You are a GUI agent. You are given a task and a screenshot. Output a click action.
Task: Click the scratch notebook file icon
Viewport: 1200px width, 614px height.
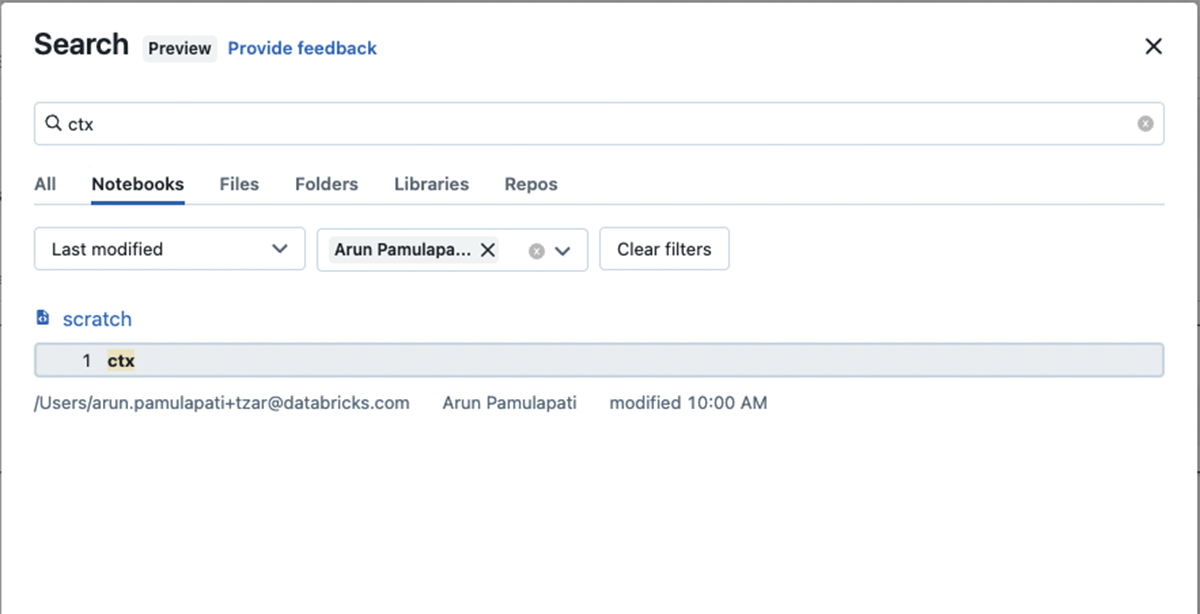click(43, 318)
